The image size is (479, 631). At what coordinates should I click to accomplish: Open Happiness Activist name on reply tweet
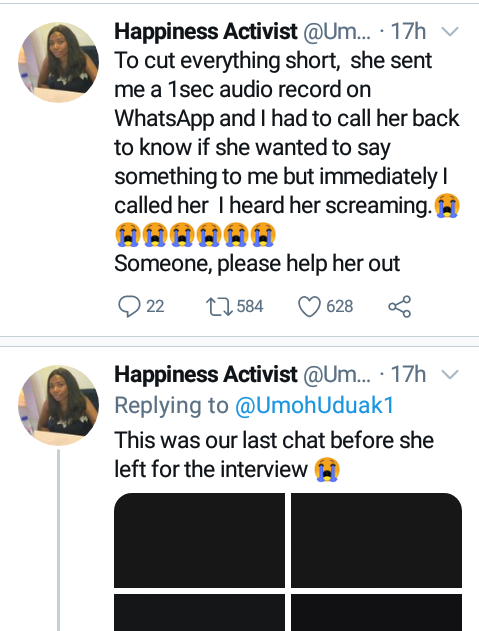click(206, 375)
